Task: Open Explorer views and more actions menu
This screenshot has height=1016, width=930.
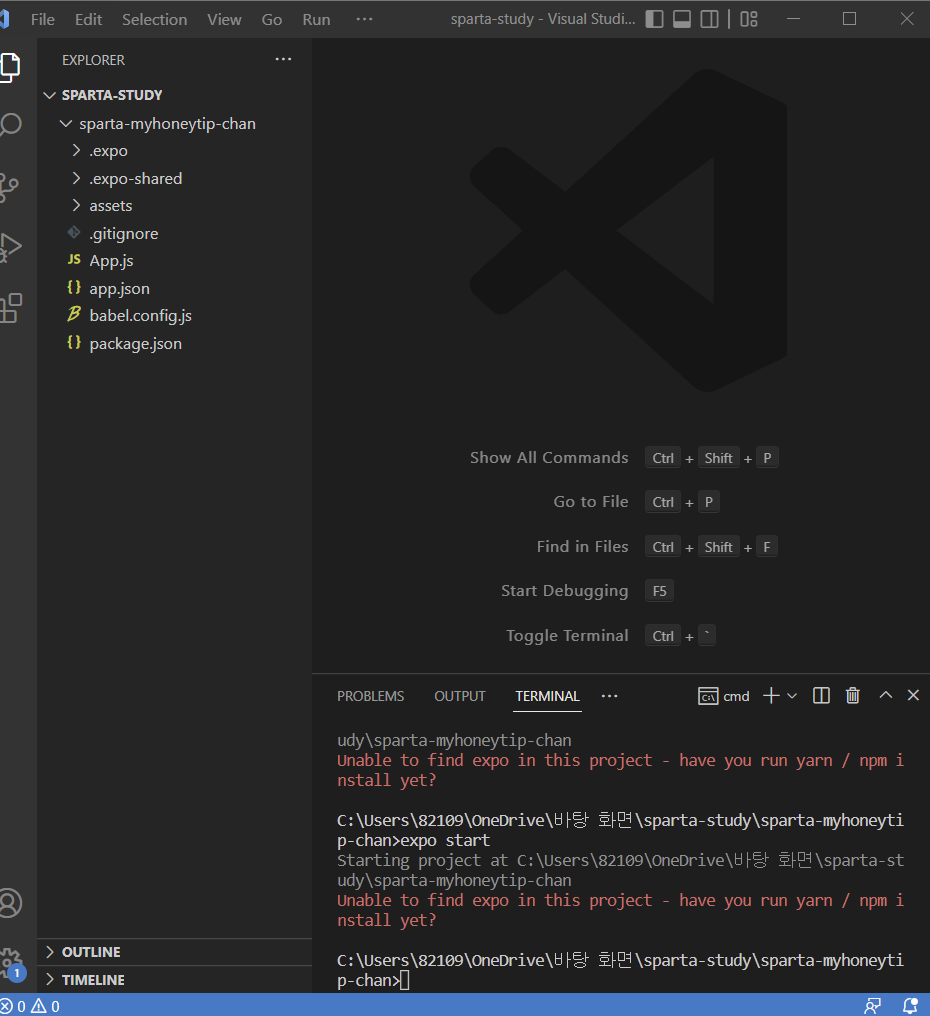Action: click(x=283, y=60)
